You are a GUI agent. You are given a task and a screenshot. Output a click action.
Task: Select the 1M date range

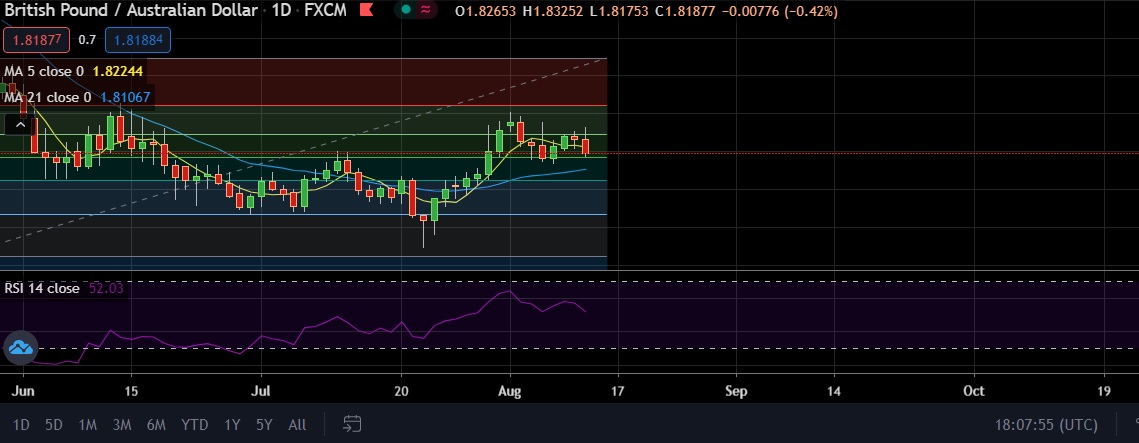(x=88, y=425)
